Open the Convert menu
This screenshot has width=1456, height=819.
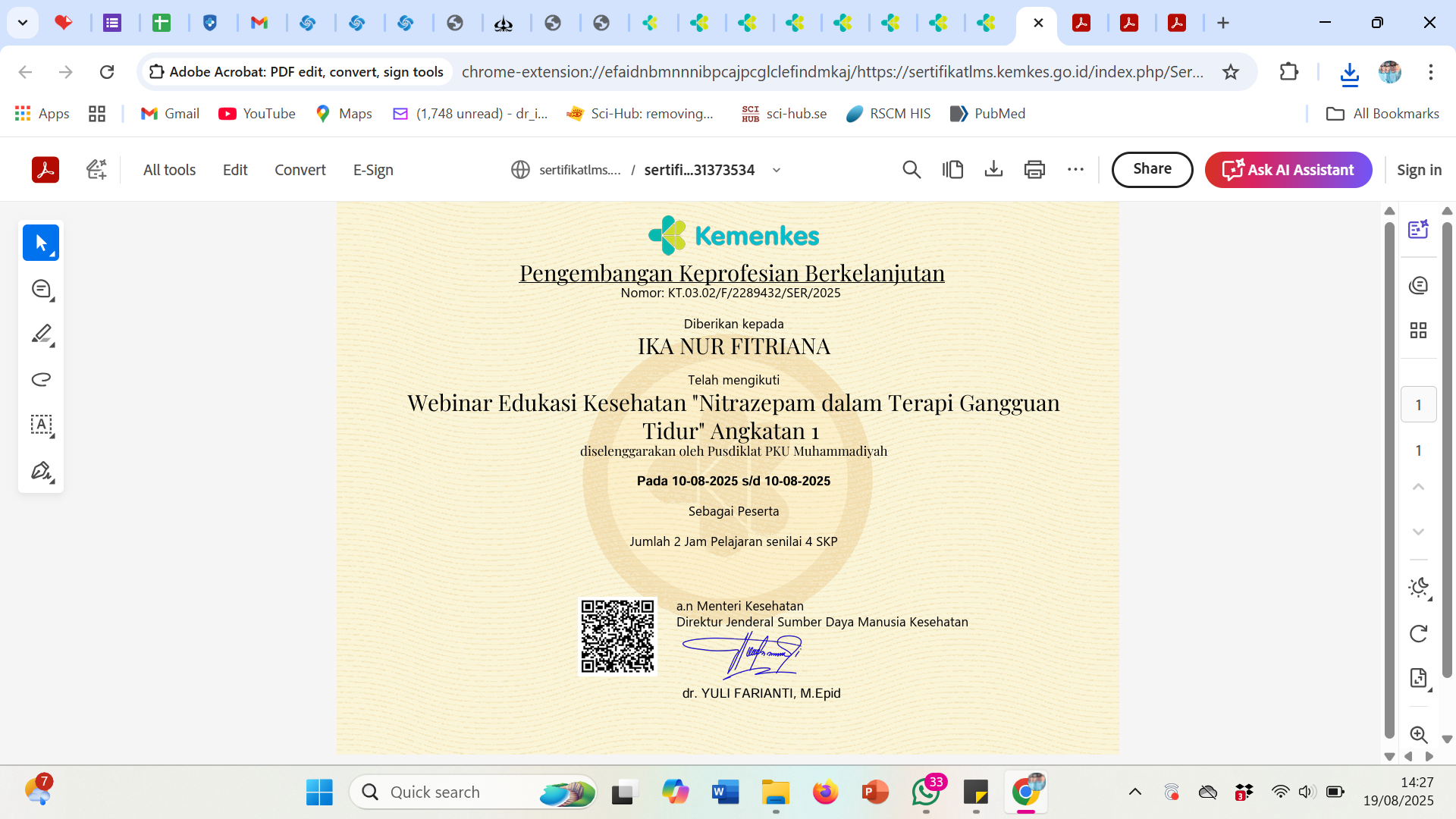tap(300, 170)
